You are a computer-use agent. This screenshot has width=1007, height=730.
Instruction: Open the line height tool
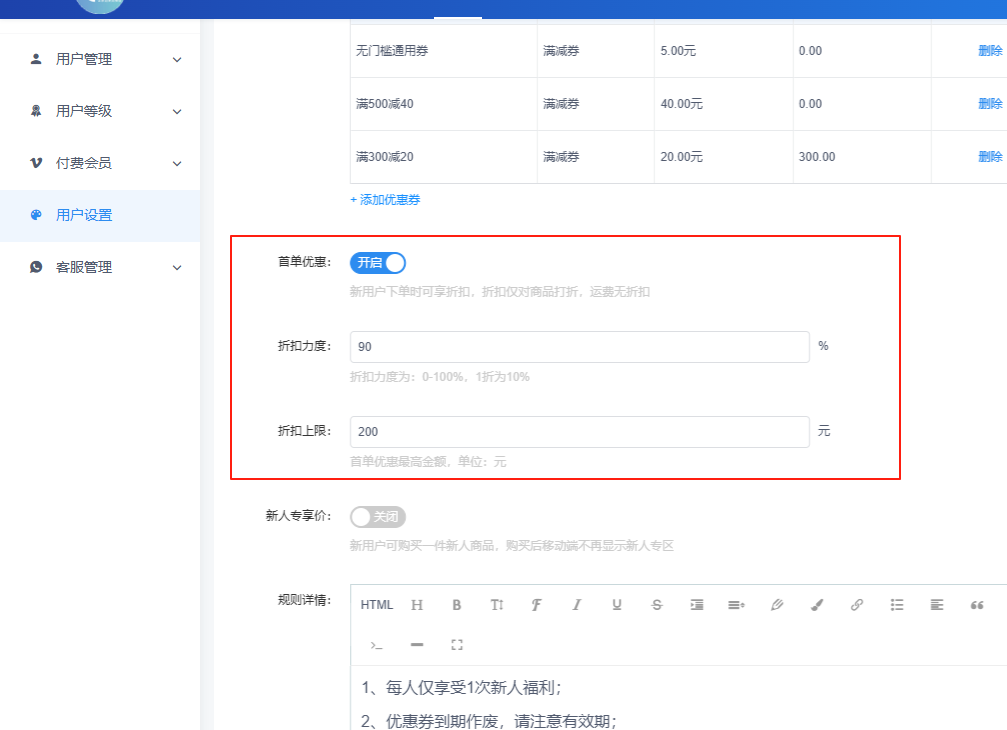(736, 605)
